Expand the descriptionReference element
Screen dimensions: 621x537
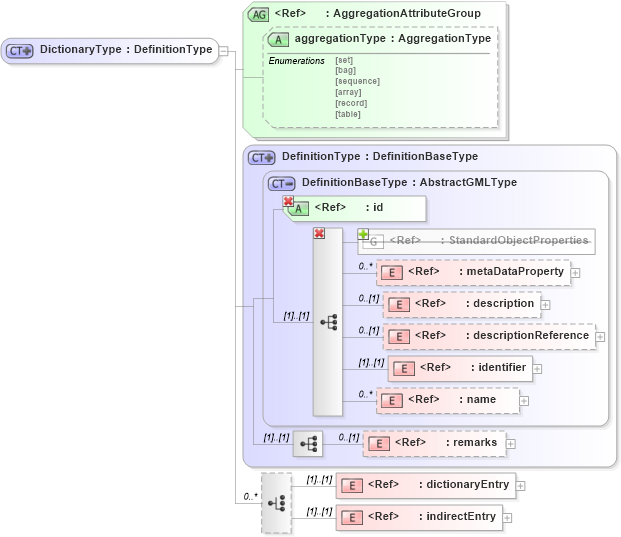(x=600, y=337)
